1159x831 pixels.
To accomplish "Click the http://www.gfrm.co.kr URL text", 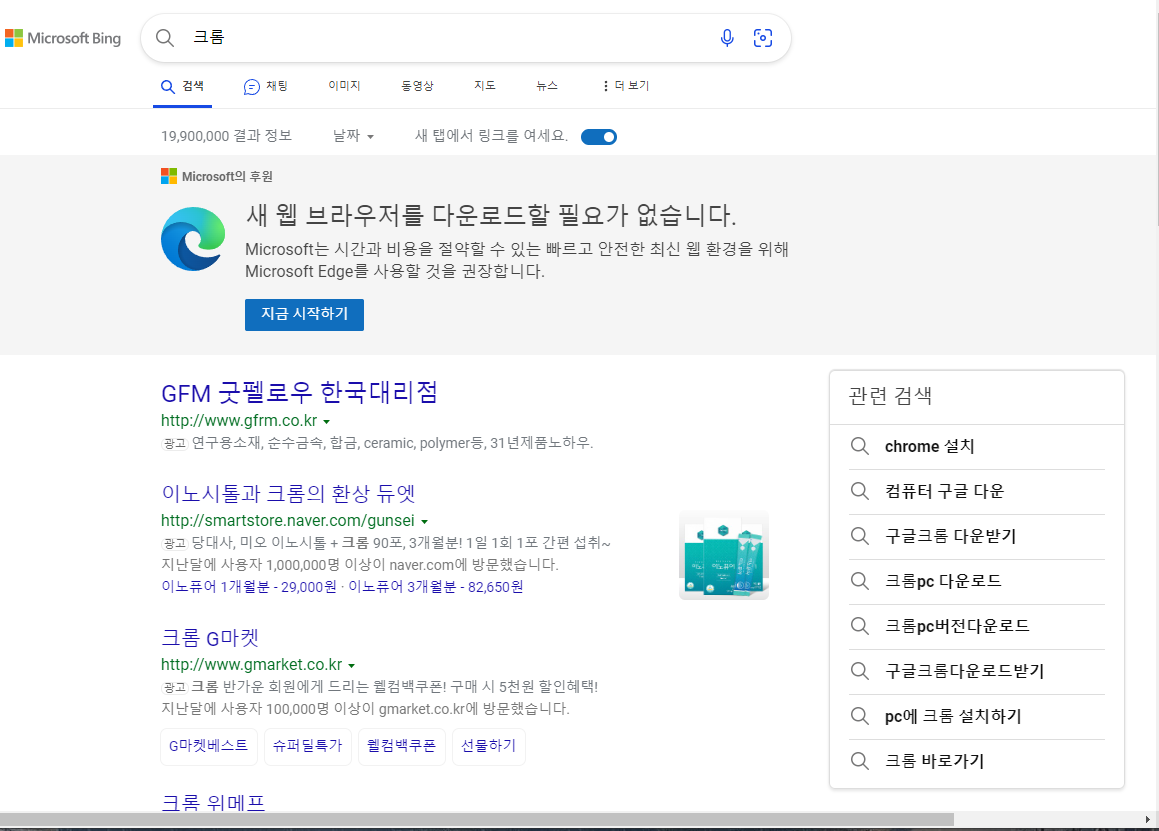I will pos(239,421).
